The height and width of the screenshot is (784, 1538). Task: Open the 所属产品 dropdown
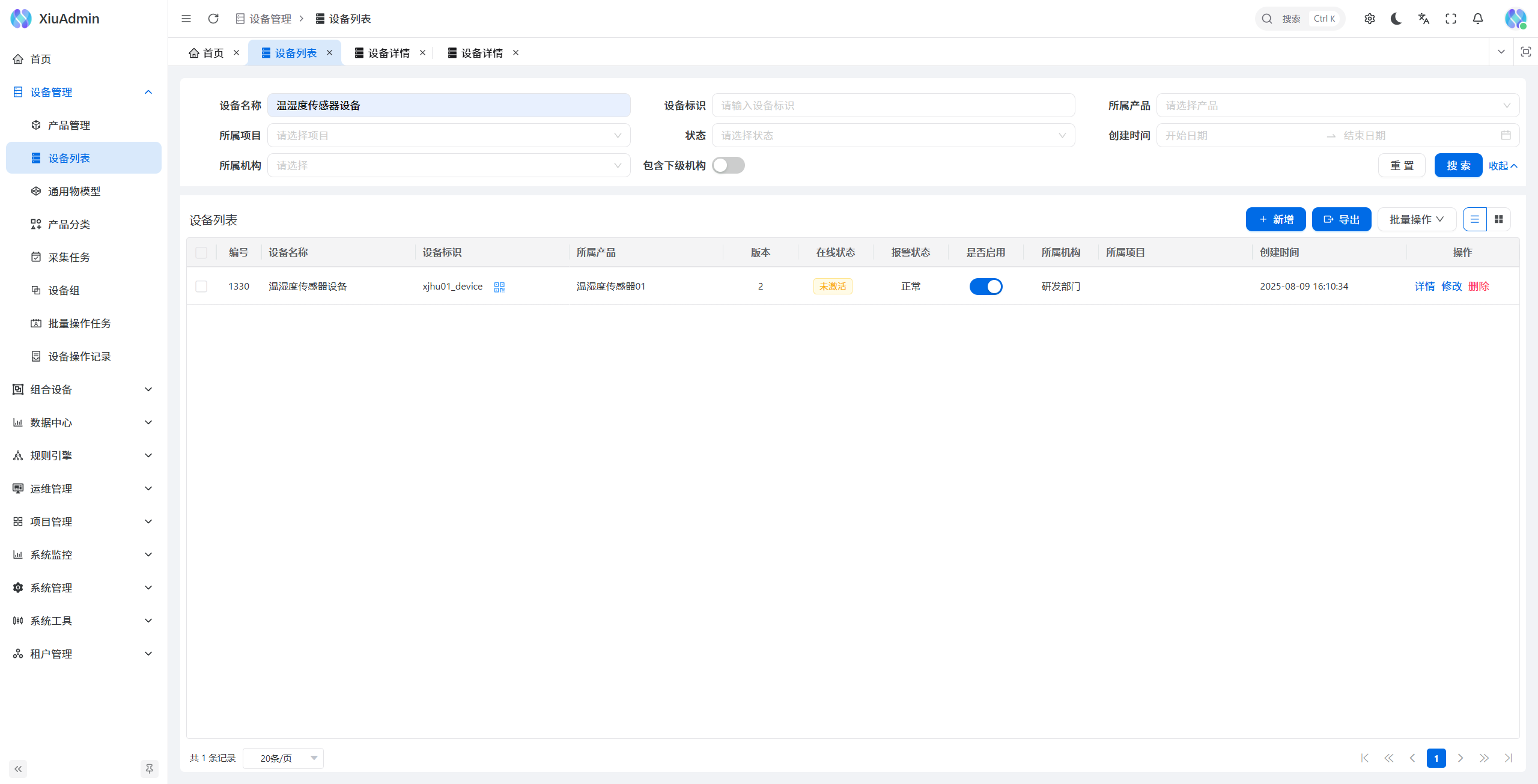(x=1337, y=105)
